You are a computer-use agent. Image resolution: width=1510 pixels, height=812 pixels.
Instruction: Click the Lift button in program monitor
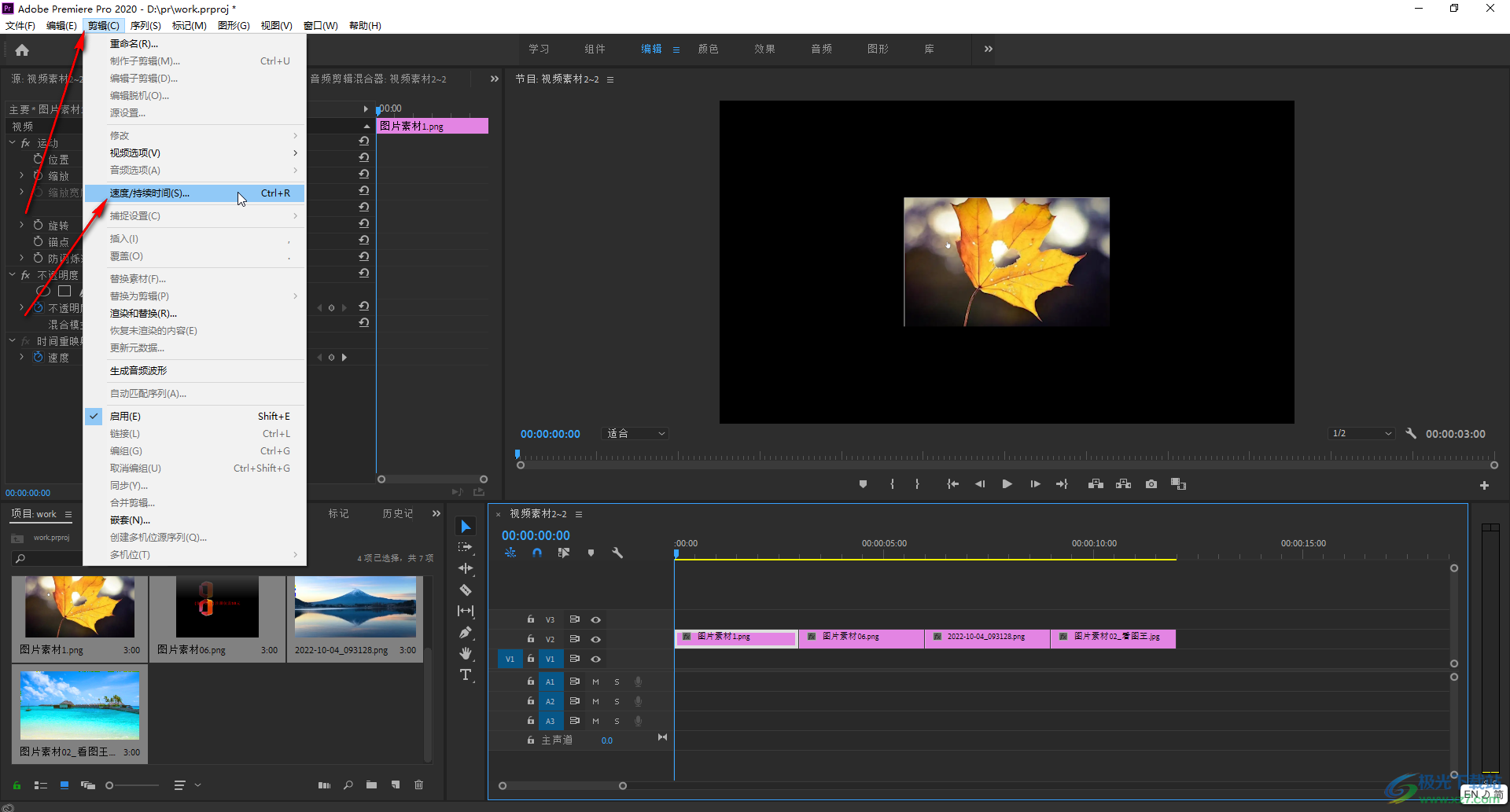pyautogui.click(x=1096, y=484)
